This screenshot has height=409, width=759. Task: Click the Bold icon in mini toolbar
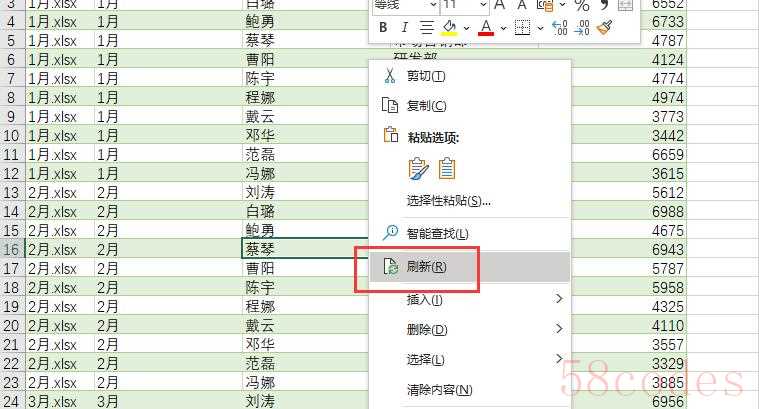pyautogui.click(x=384, y=28)
